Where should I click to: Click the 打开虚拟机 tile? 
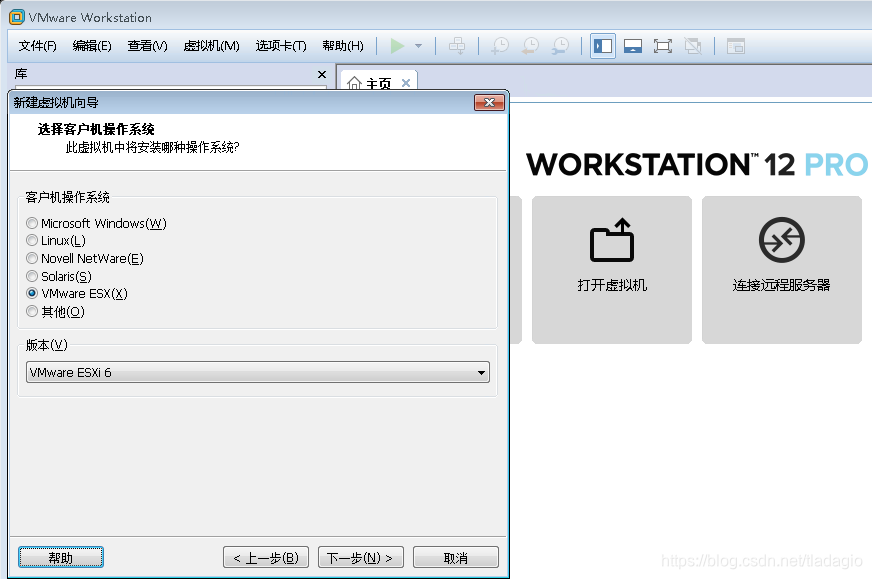[612, 270]
